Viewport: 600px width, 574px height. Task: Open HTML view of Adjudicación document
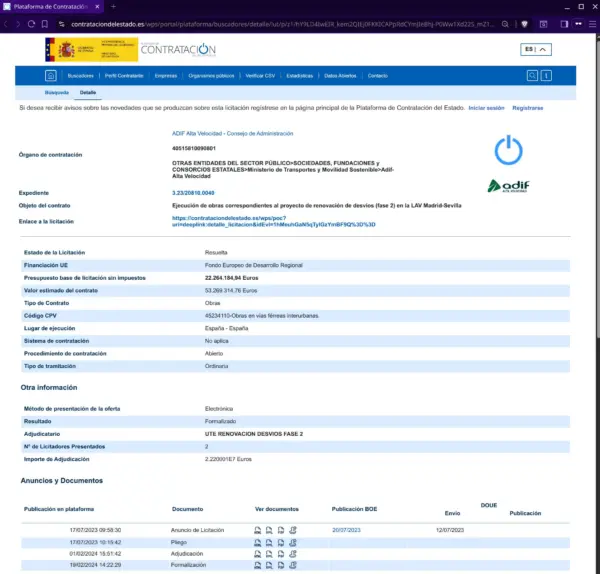258,554
